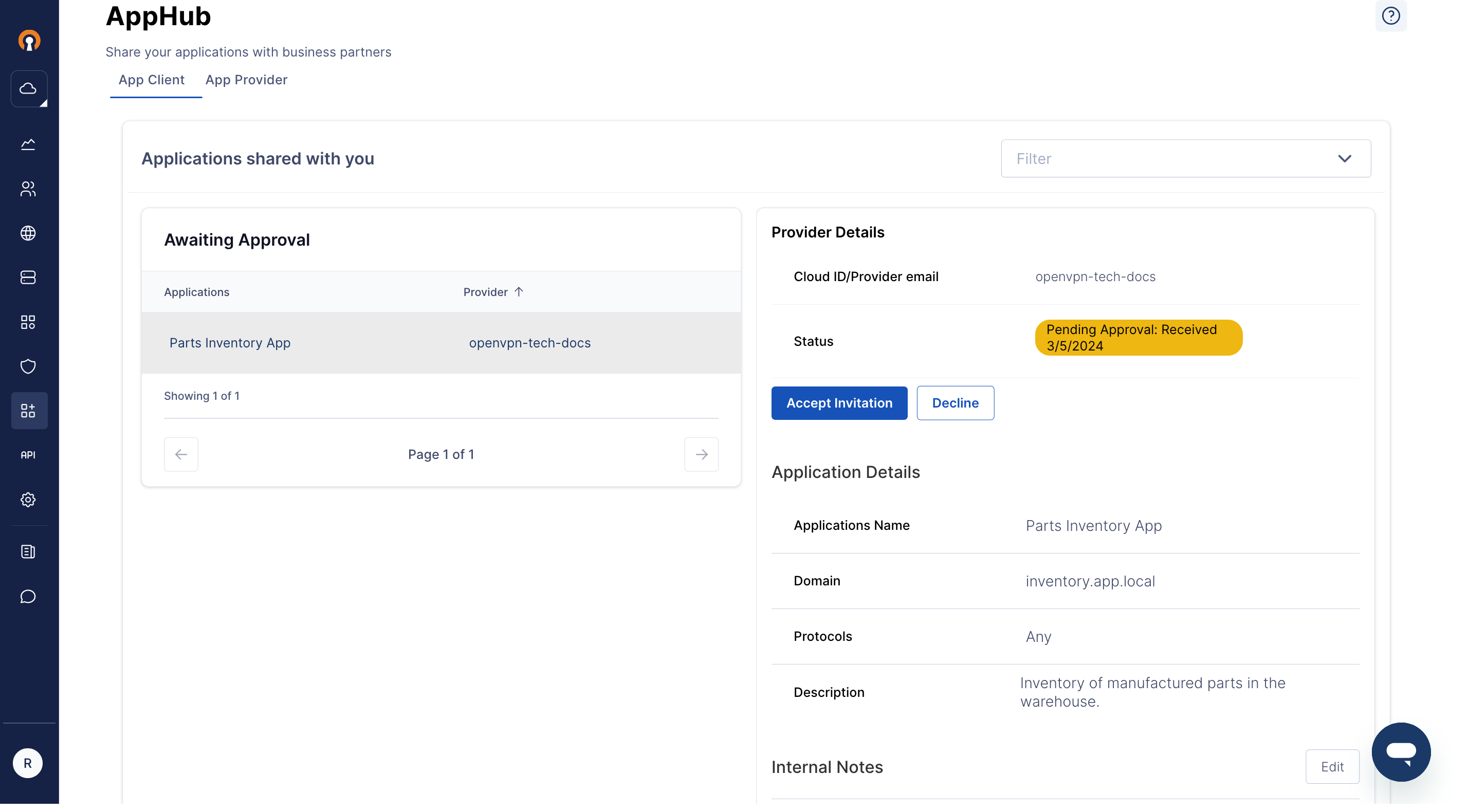Open the server Hosts sidebar icon
This screenshot has height=812, width=1468.
(28, 278)
